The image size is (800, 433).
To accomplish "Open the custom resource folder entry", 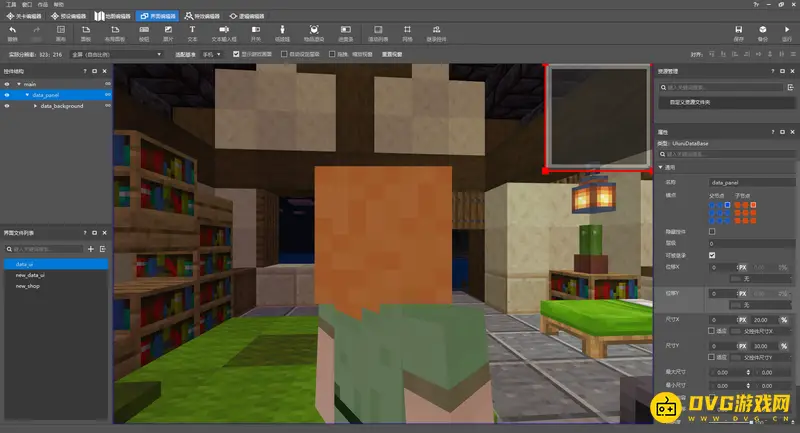I will [x=725, y=102].
